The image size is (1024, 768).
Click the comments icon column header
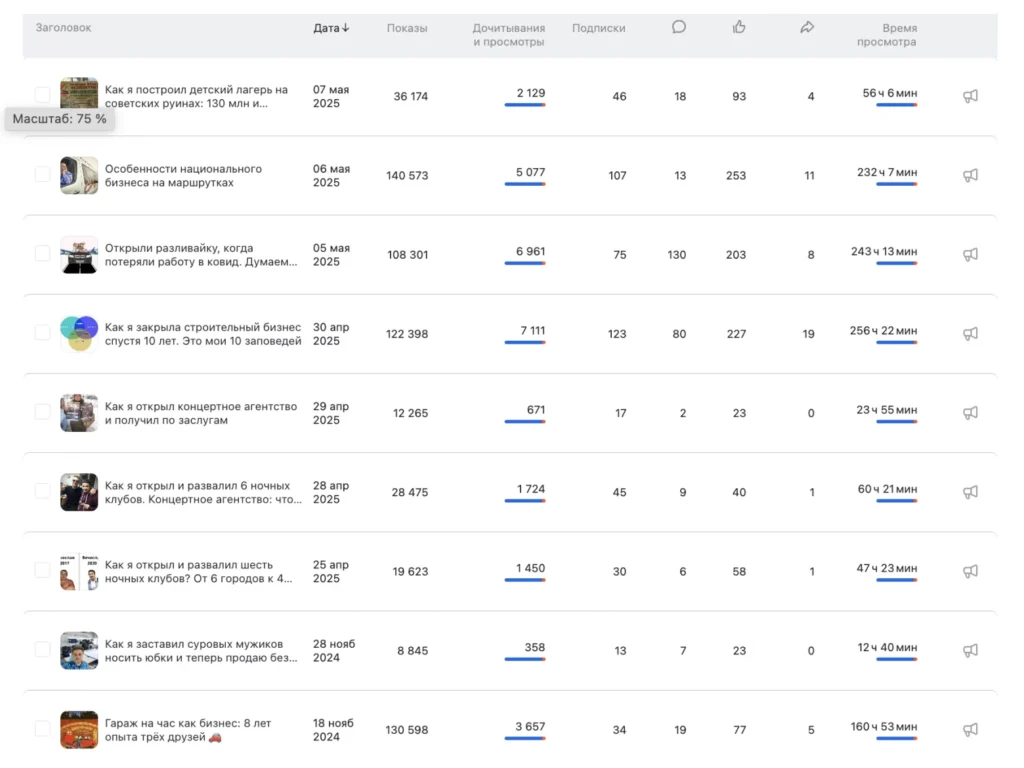679,27
